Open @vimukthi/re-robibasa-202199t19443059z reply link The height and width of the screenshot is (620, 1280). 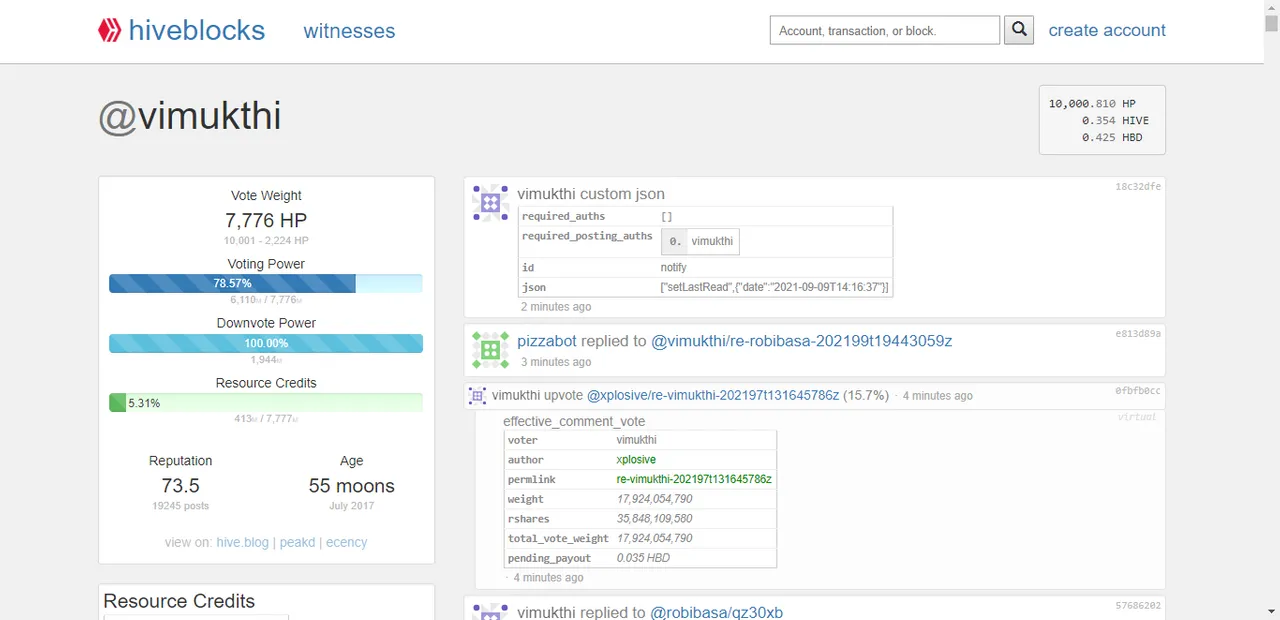[x=801, y=341]
